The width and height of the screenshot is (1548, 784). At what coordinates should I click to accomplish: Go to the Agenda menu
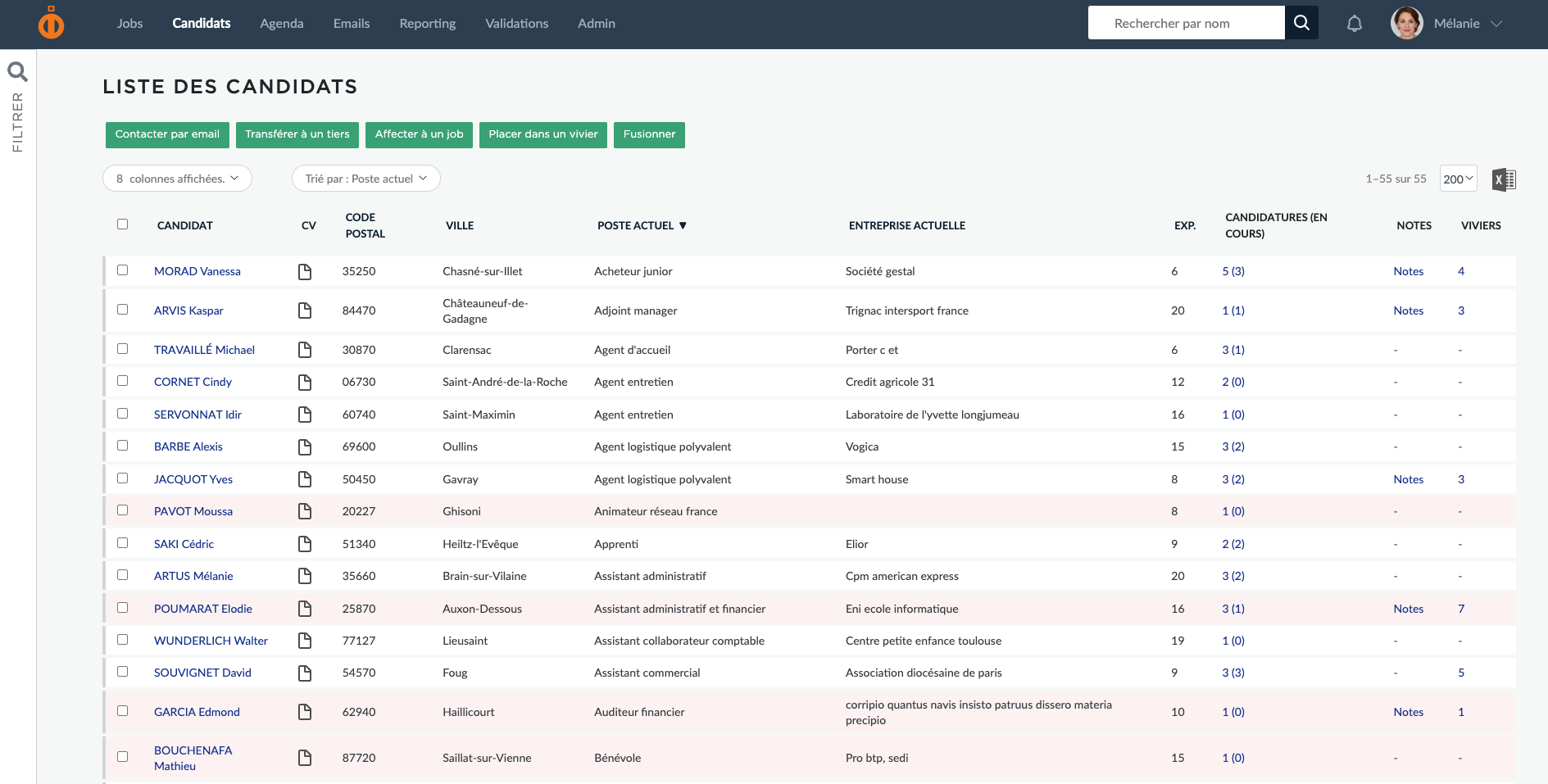(282, 24)
